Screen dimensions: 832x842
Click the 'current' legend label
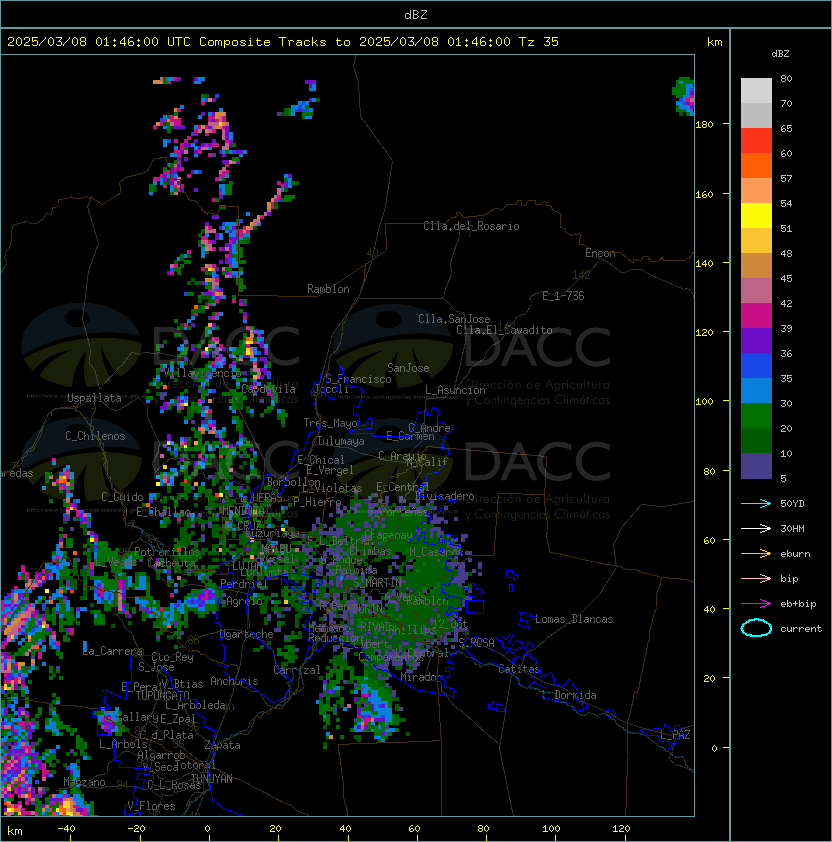(801, 629)
